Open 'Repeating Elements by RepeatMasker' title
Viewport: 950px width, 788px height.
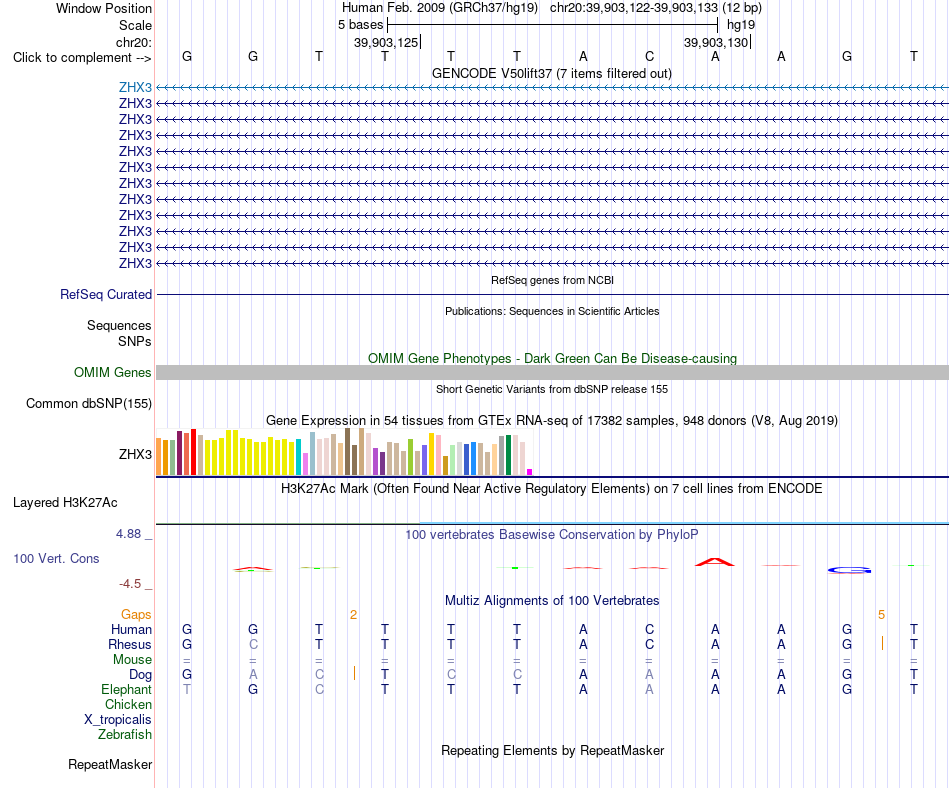click(x=552, y=750)
